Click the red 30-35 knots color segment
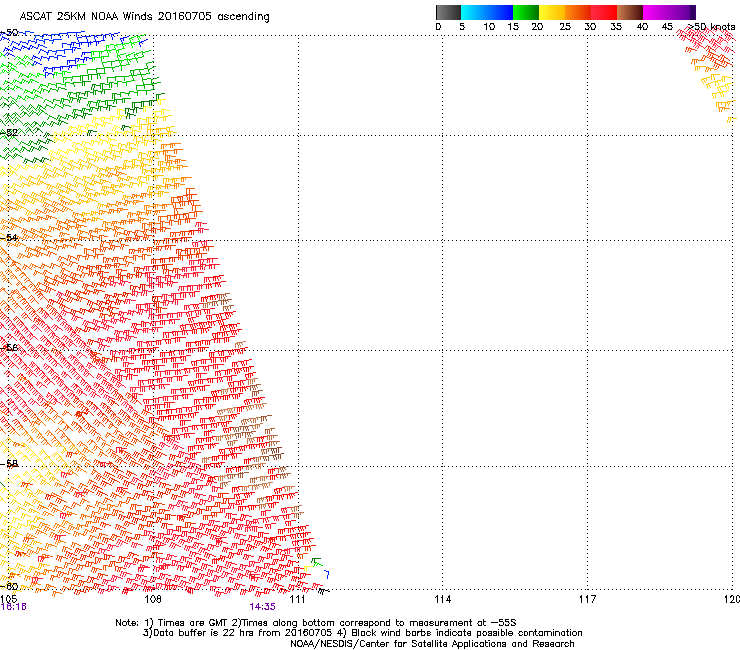The image size is (740, 650). point(604,12)
